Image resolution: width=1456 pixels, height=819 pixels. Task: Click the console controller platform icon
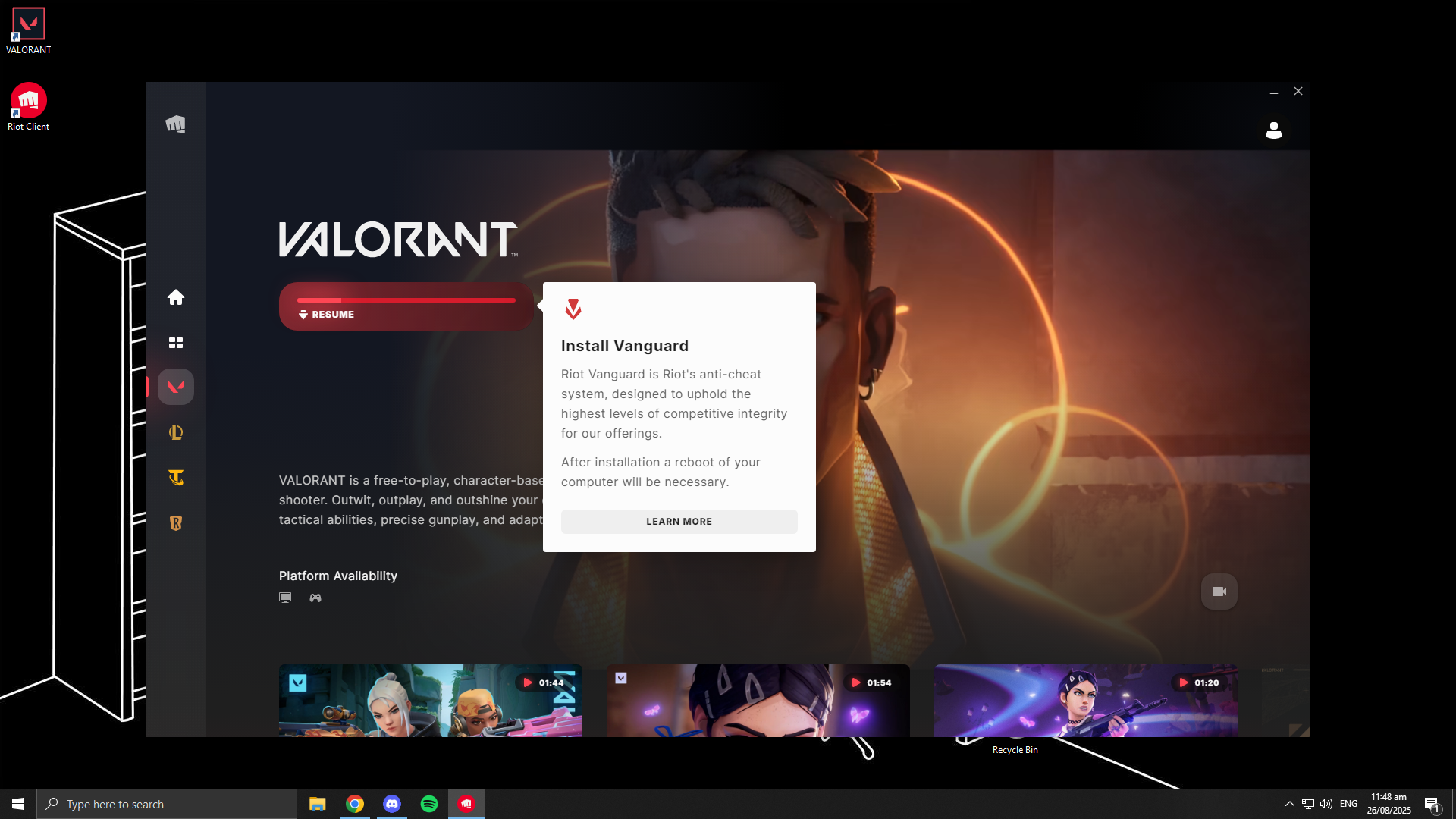[315, 598]
